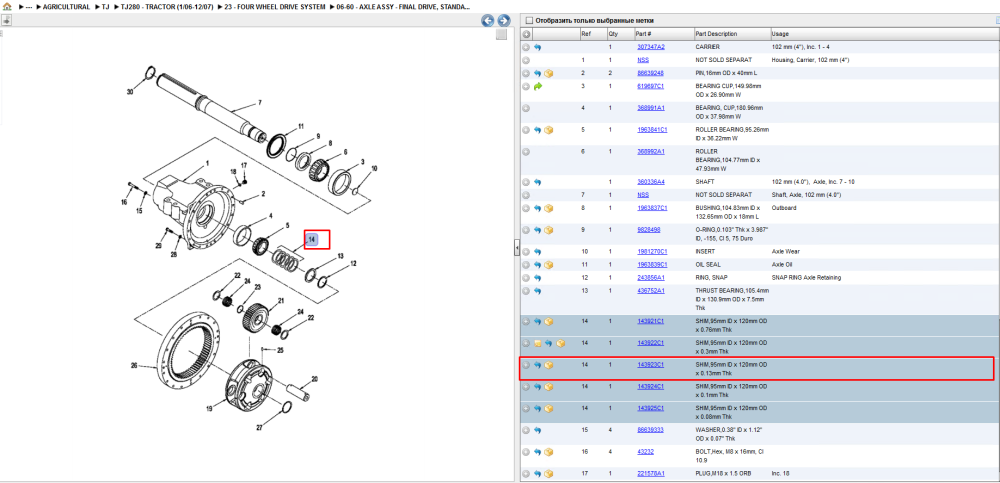
Task: Open part number link 43232
Action: (645, 452)
